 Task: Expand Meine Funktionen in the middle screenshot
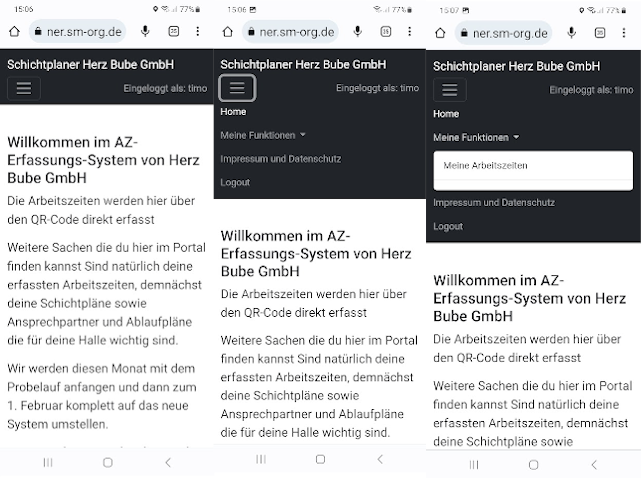[263, 135]
